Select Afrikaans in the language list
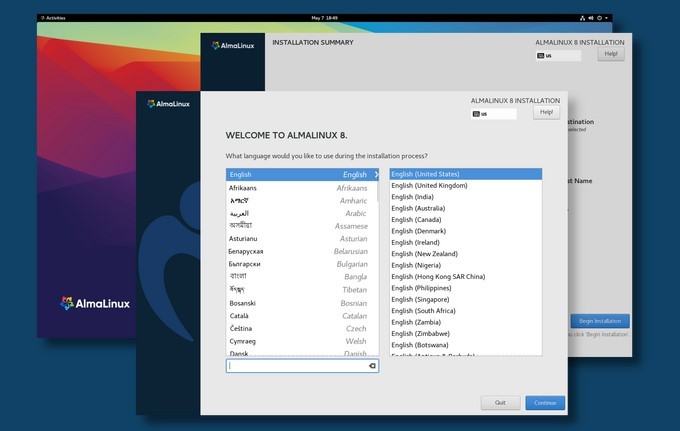 pyautogui.click(x=302, y=188)
